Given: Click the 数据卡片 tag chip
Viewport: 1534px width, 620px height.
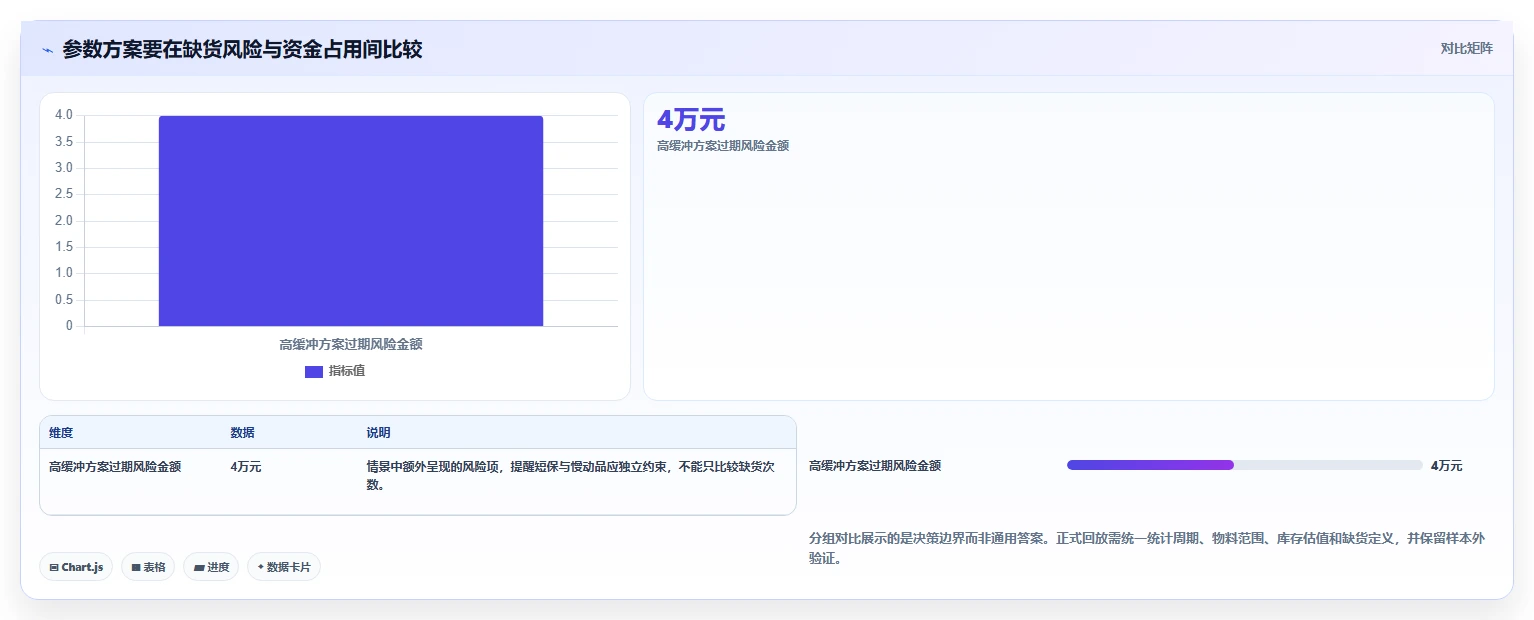Looking at the screenshot, I should click(284, 567).
